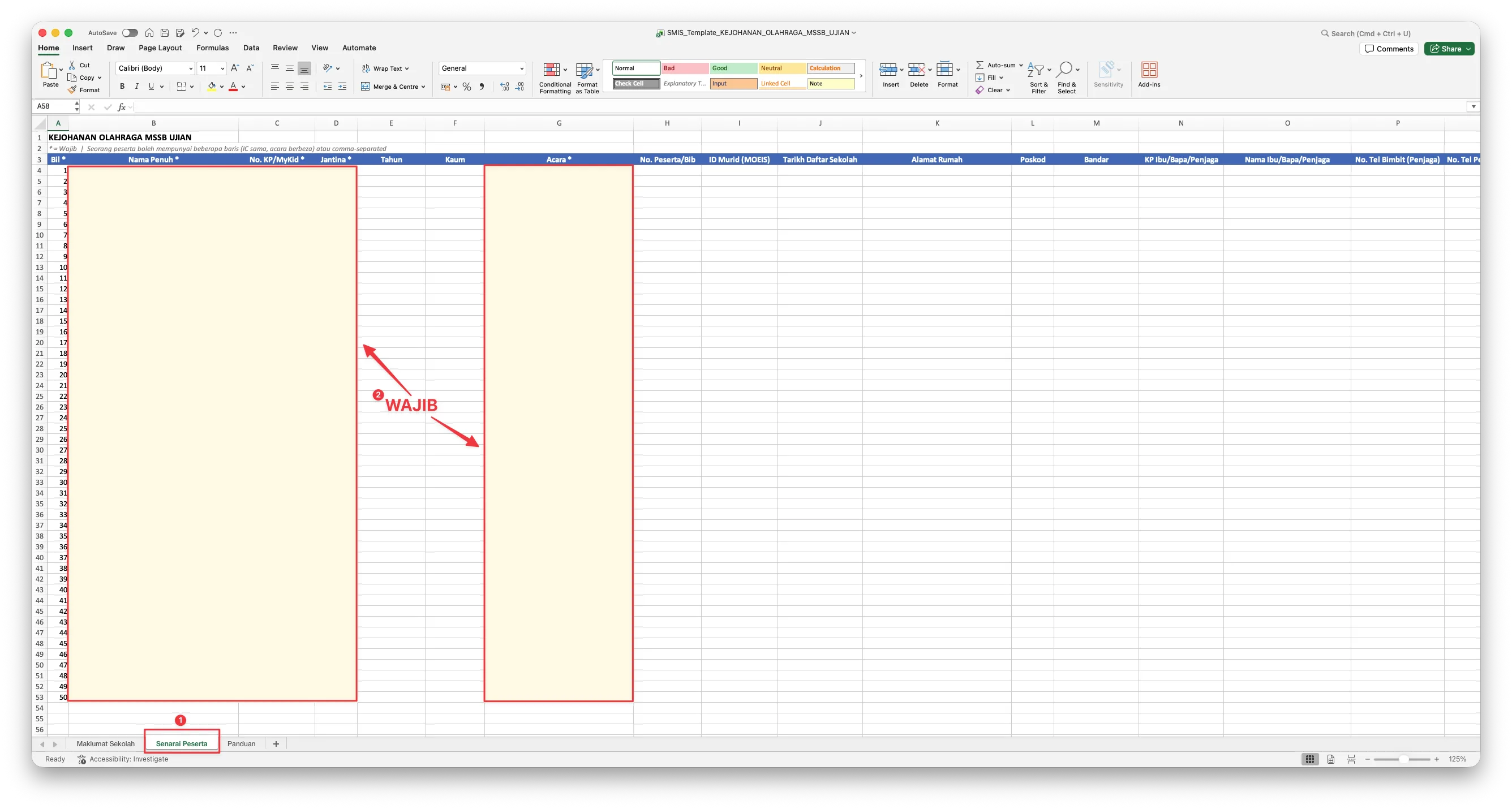Image resolution: width=1512 pixels, height=809 pixels.
Task: Toggle Bottom Align vertical alignment
Action: 304,68
